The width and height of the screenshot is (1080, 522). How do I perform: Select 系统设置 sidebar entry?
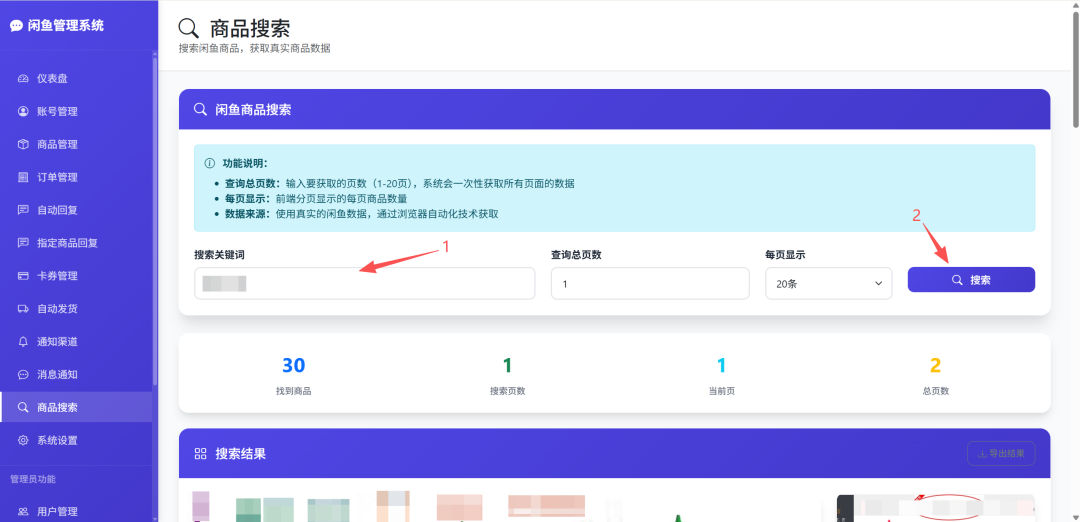[x=76, y=440]
